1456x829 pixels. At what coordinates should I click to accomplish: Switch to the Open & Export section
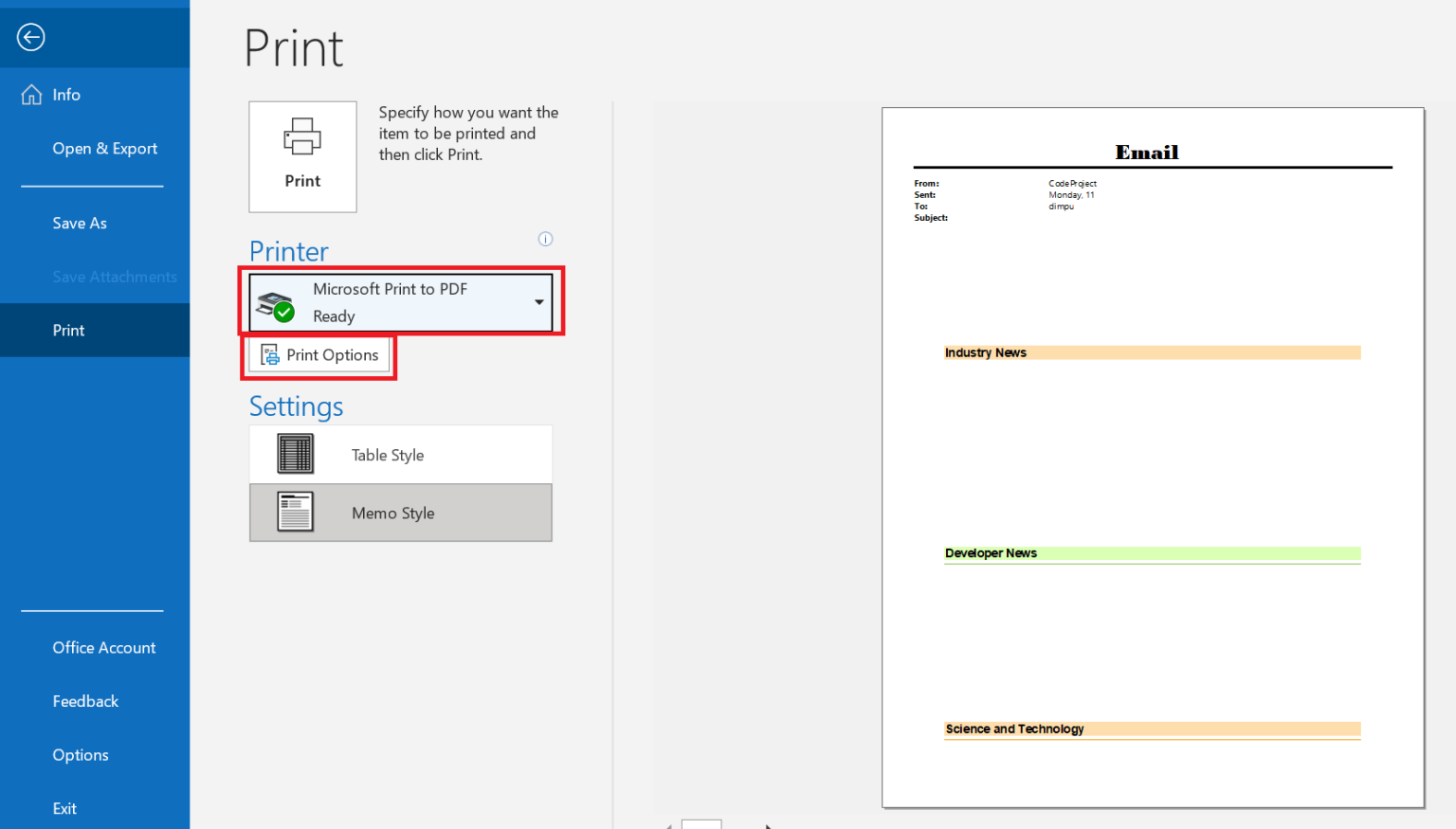pyautogui.click(x=104, y=148)
